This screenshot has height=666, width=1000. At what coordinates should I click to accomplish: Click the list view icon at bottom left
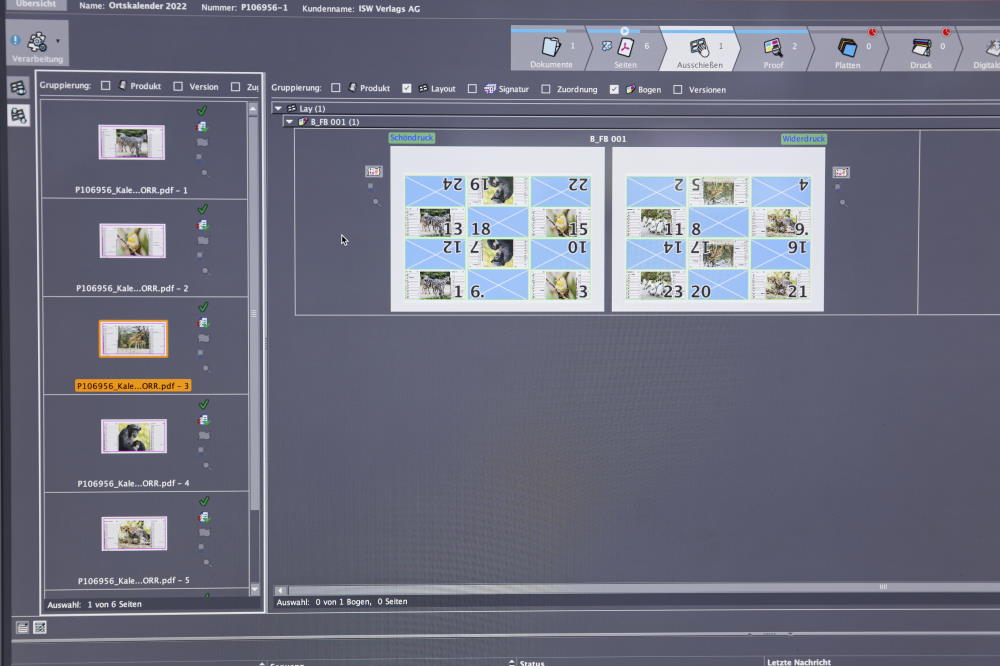(x=22, y=628)
